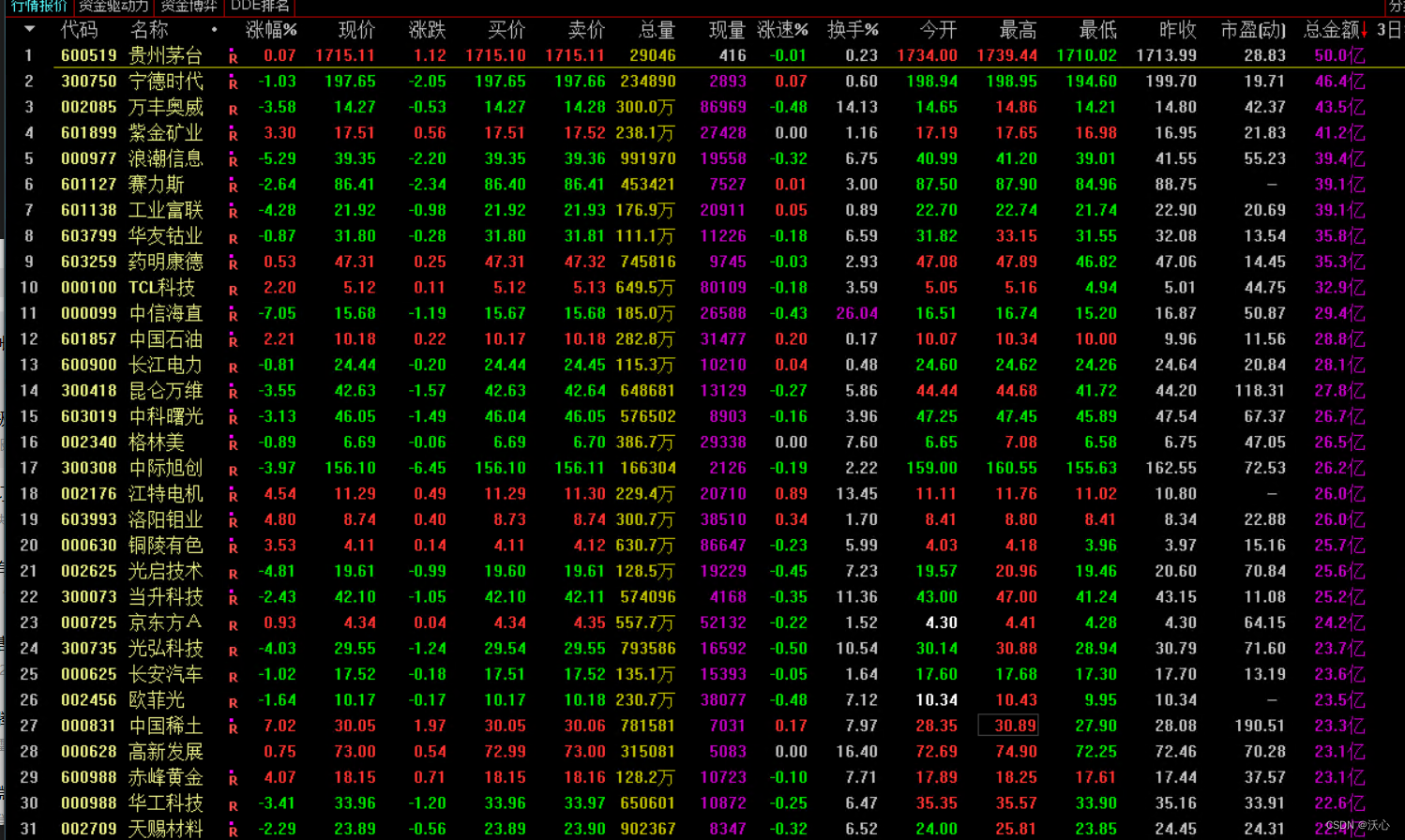1405x840 pixels.
Task: Click the R marker for 赛力斯
Action: (x=233, y=187)
